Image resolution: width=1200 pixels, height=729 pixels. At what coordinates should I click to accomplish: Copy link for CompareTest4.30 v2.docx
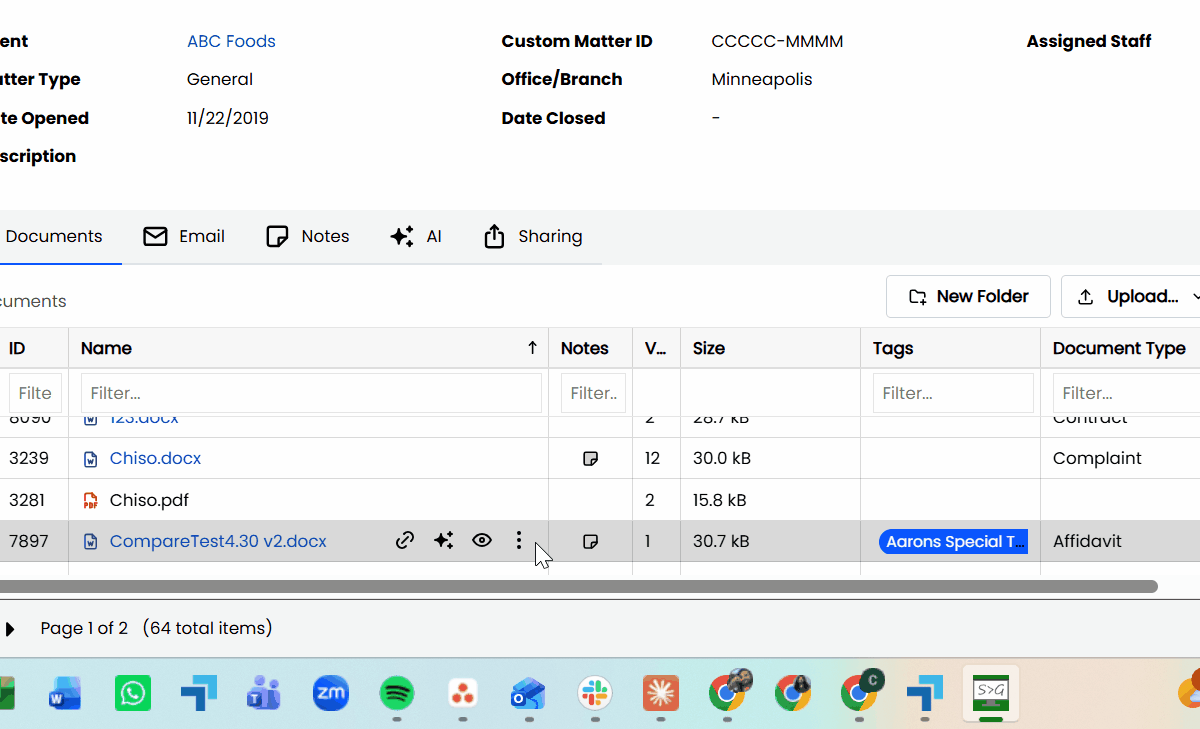(x=405, y=541)
